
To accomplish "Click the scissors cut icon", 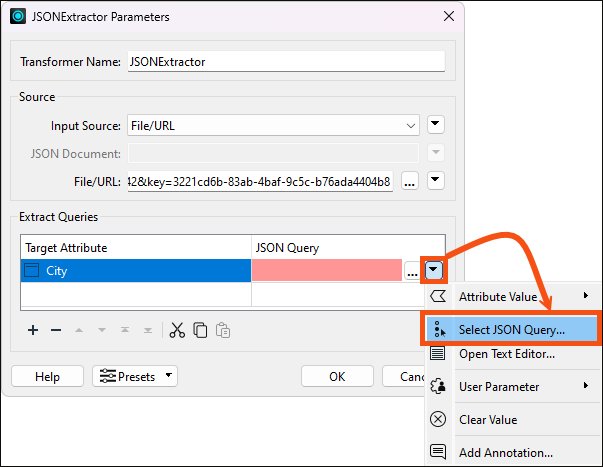I will pos(177,330).
